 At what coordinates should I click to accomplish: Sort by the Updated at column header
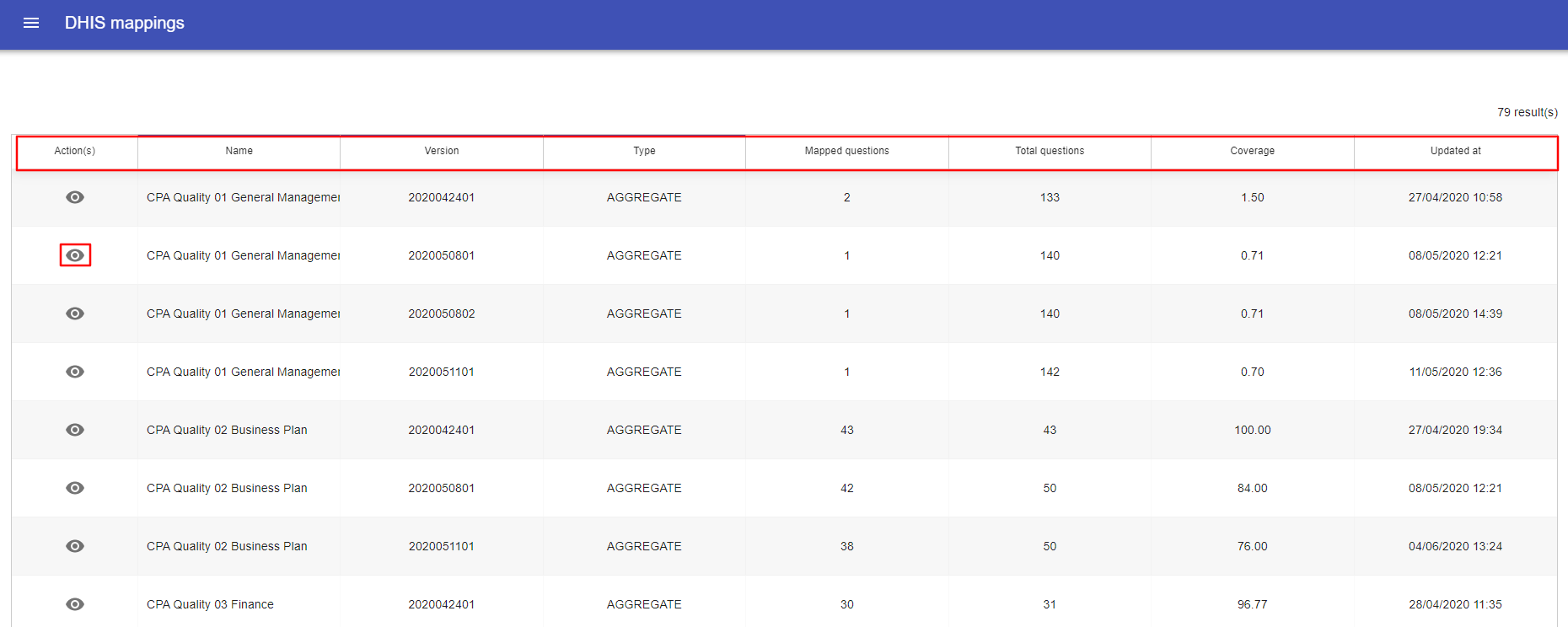click(x=1455, y=151)
